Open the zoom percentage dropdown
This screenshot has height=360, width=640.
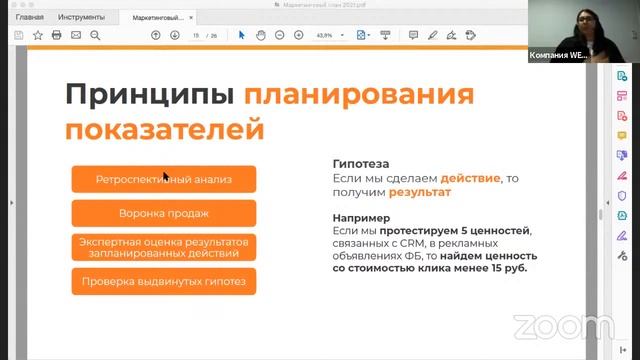coord(342,36)
